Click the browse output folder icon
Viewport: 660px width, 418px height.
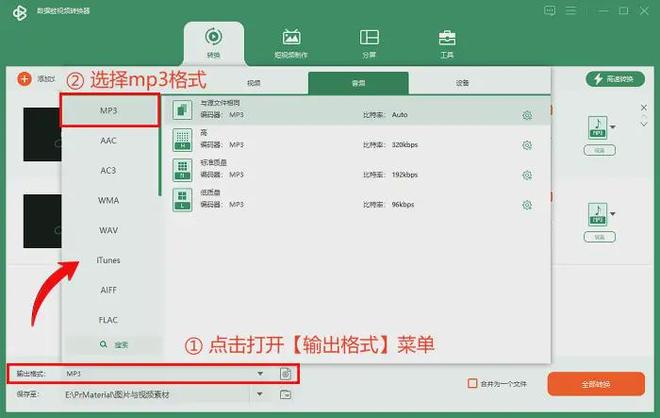click(285, 394)
